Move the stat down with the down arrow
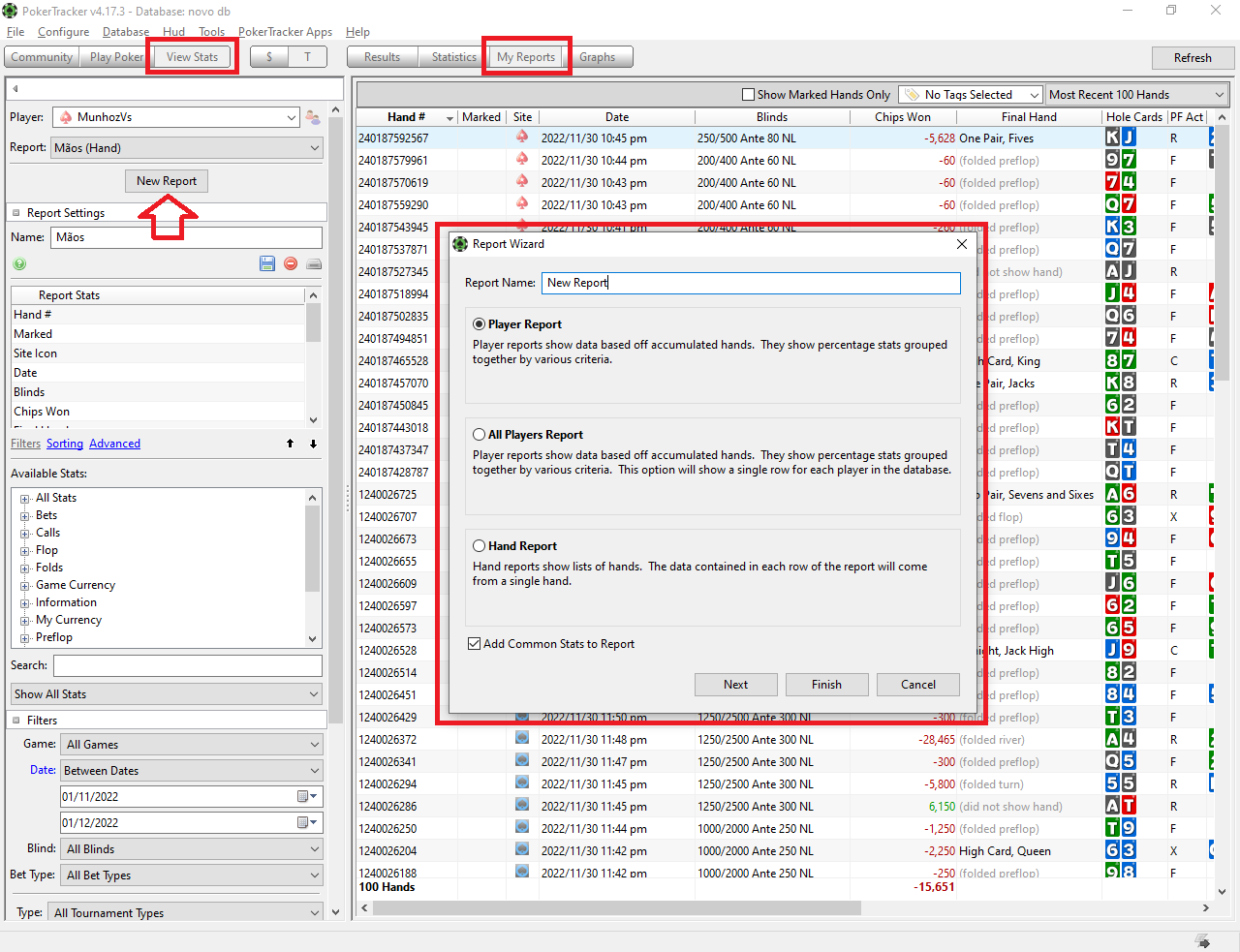The height and width of the screenshot is (952, 1240). pyautogui.click(x=313, y=444)
